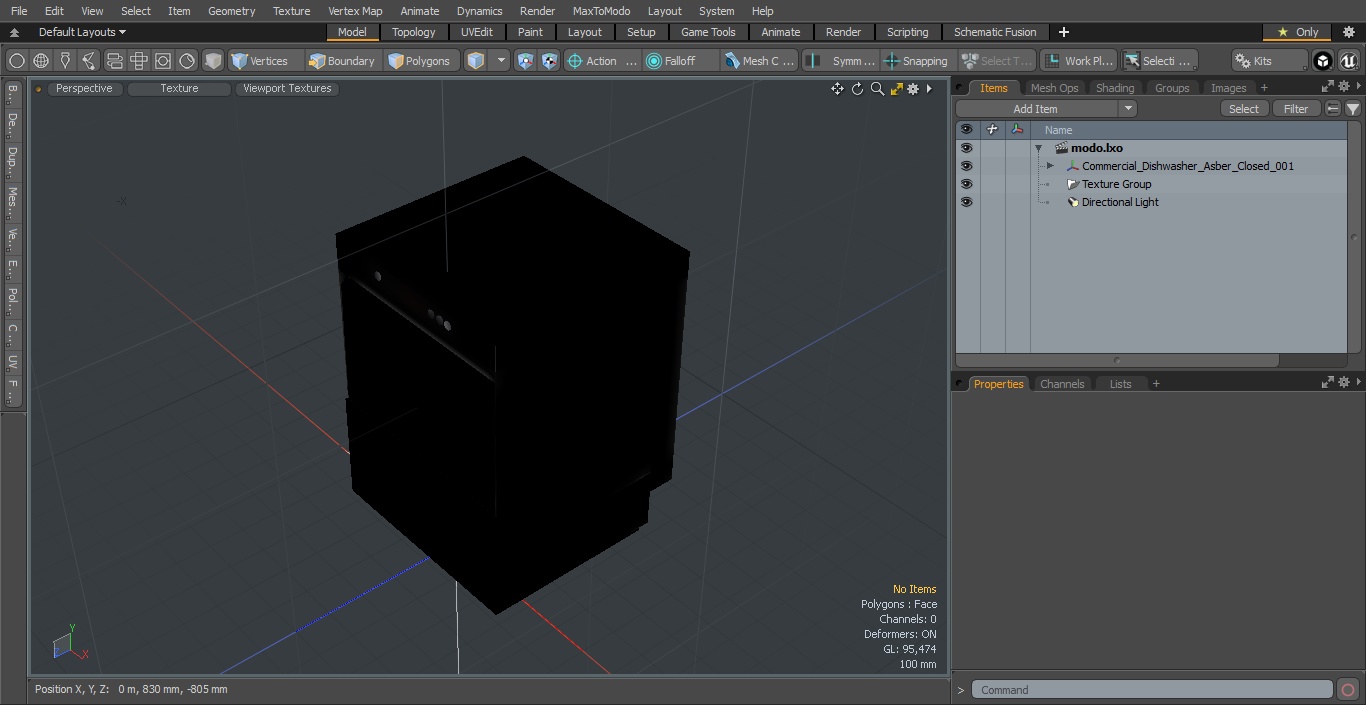Switch to Images tab
This screenshot has height=705, width=1366.
(x=1228, y=88)
